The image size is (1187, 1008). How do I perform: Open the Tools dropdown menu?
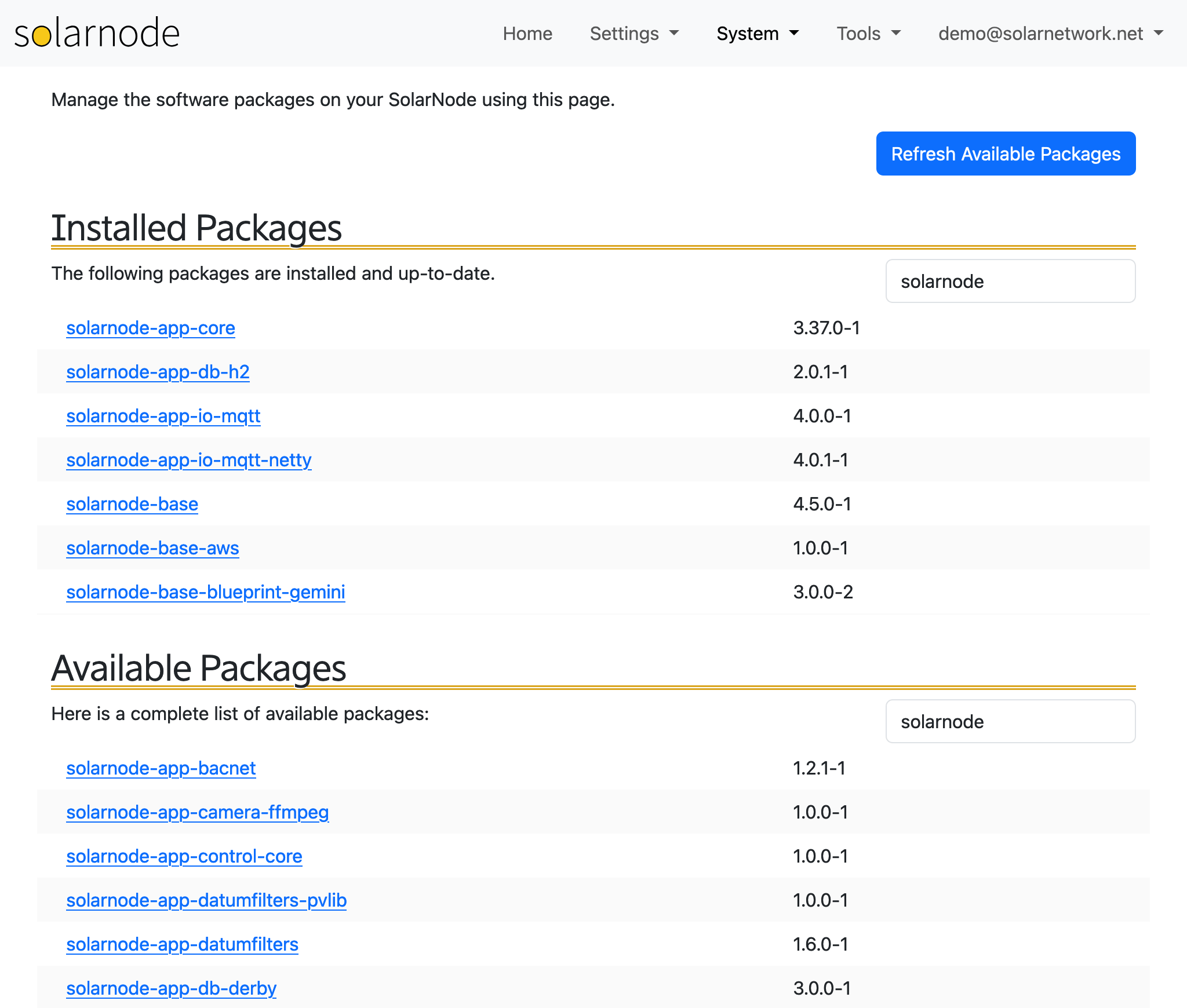point(868,34)
